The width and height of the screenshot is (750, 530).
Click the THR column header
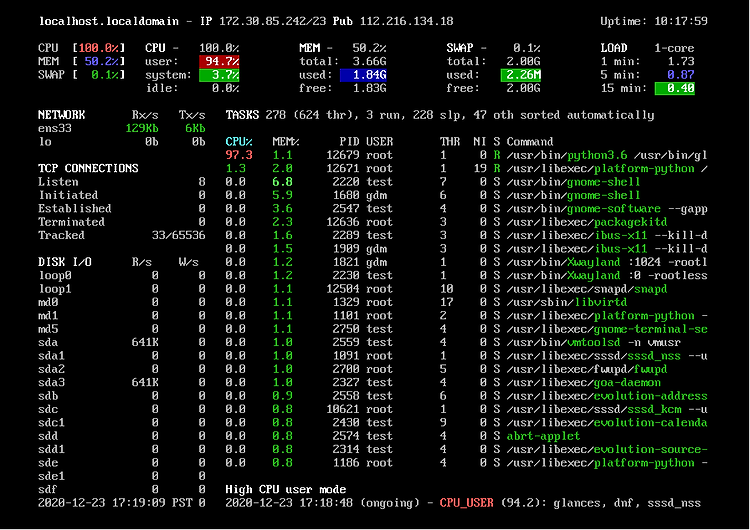tap(450, 142)
